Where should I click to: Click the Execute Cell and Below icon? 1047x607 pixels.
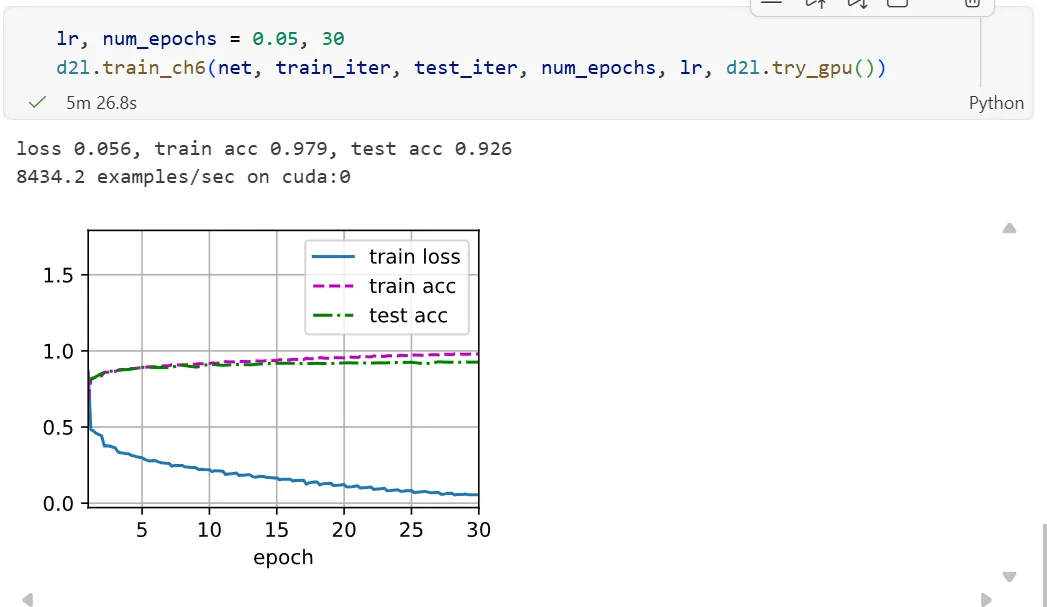857,3
